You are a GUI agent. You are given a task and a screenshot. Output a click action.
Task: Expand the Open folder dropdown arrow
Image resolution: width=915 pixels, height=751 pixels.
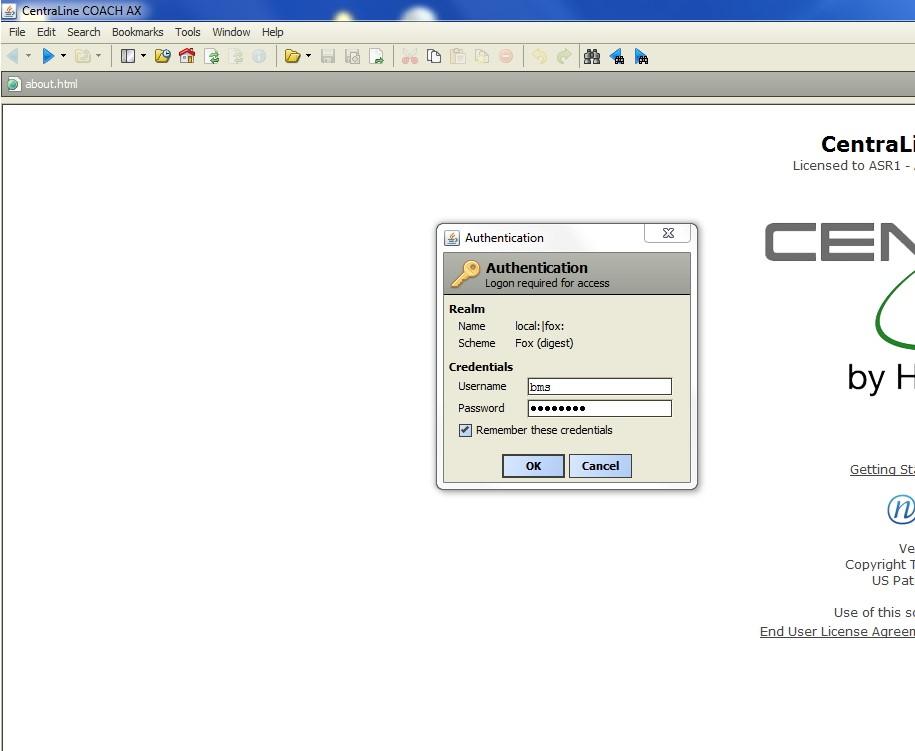(x=308, y=56)
